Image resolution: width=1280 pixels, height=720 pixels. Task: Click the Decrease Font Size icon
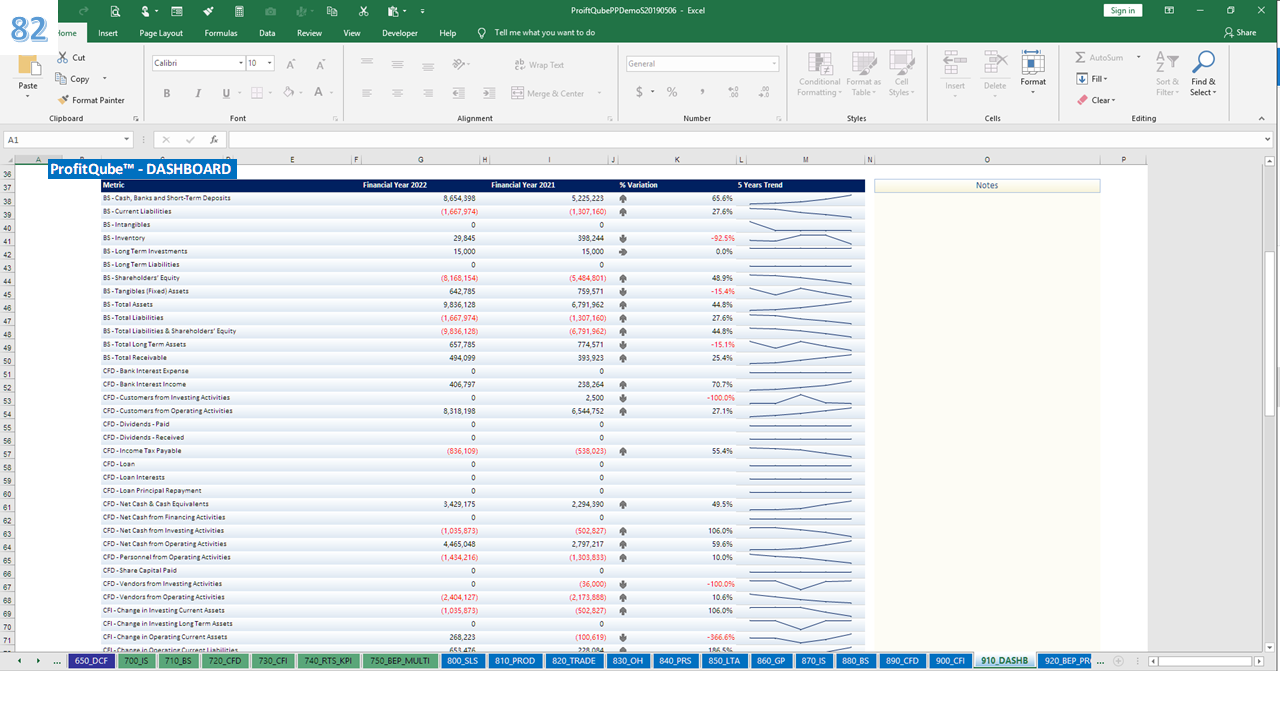(319, 64)
